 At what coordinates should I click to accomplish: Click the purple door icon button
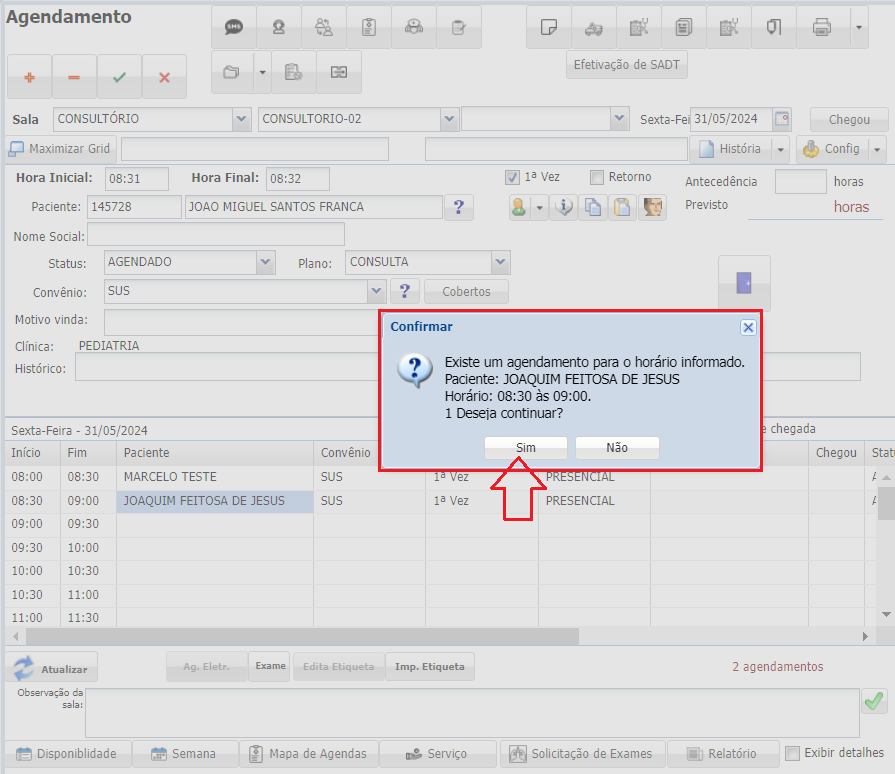pyautogui.click(x=744, y=283)
